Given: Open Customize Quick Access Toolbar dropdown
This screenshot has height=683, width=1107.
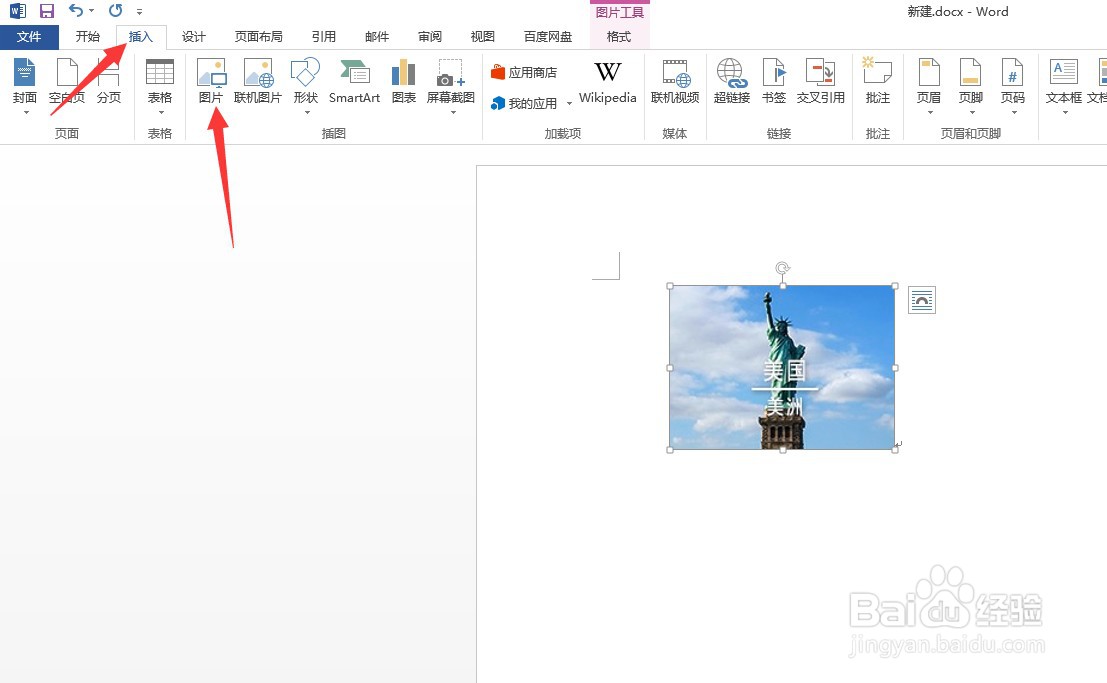Looking at the screenshot, I should [139, 11].
